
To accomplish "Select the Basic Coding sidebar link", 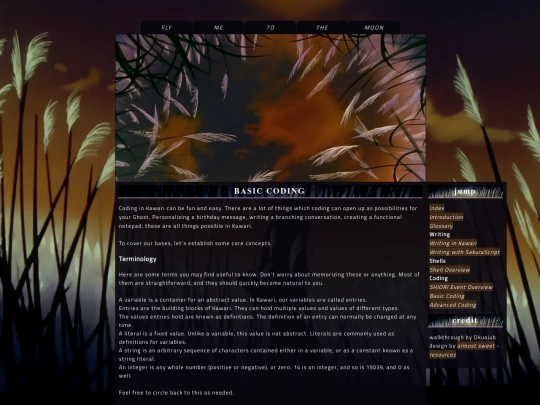I will pos(447,296).
